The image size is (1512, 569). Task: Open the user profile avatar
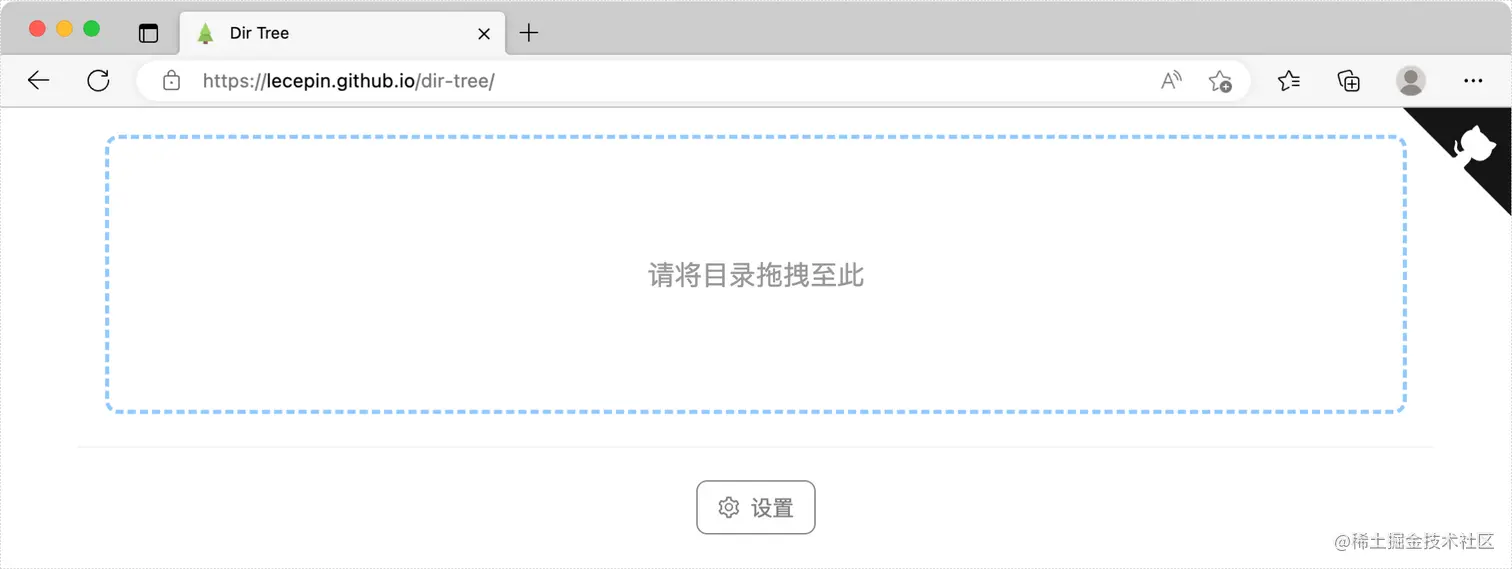click(x=1411, y=81)
